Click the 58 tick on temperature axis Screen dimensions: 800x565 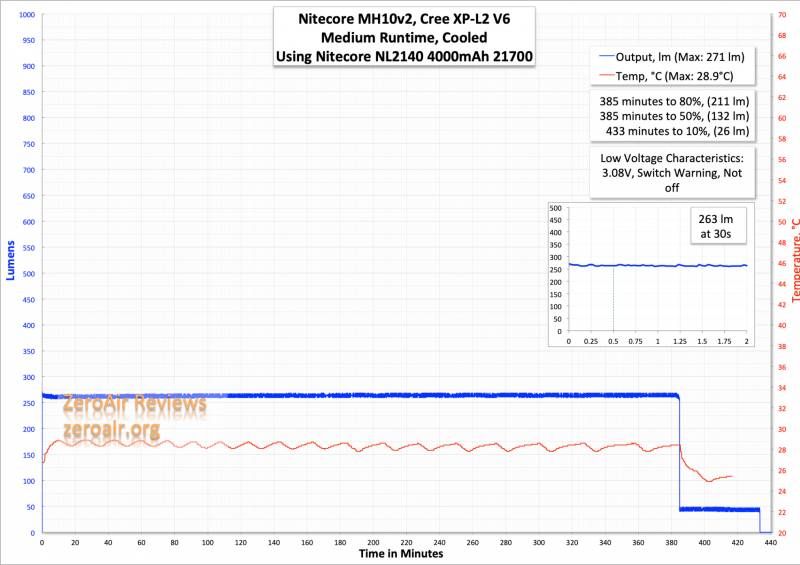tap(782, 139)
